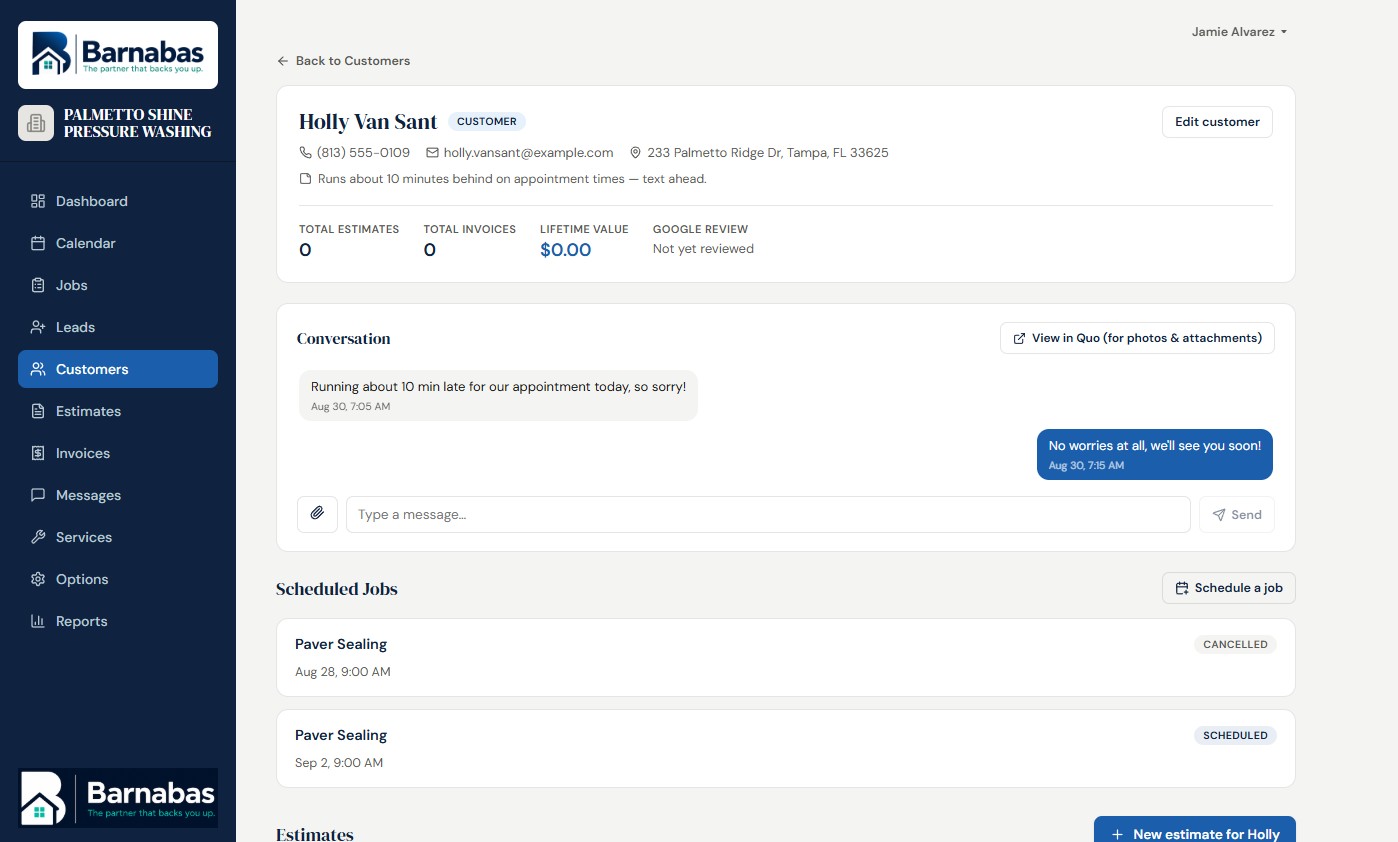Image resolution: width=1398 pixels, height=842 pixels.
Task: Click the phone icon beside (813) 555-0109
Action: tap(306, 153)
